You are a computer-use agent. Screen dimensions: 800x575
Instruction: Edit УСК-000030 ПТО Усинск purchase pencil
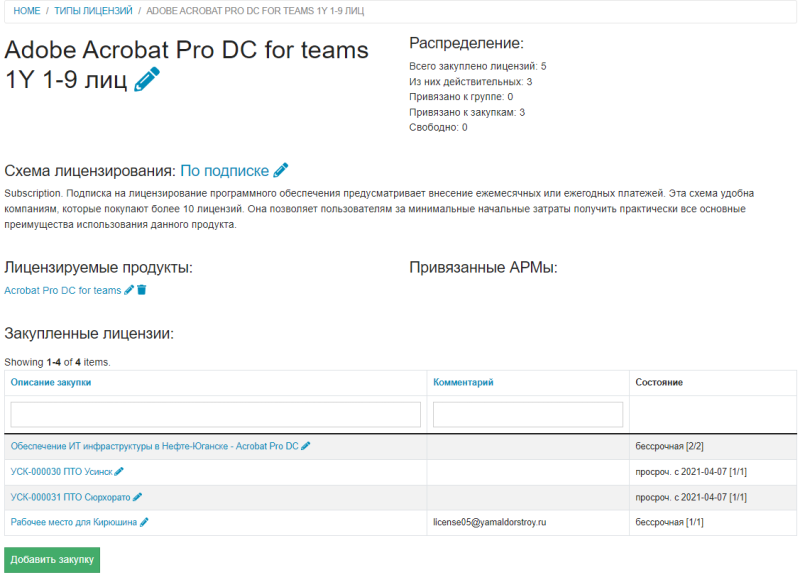click(x=119, y=471)
